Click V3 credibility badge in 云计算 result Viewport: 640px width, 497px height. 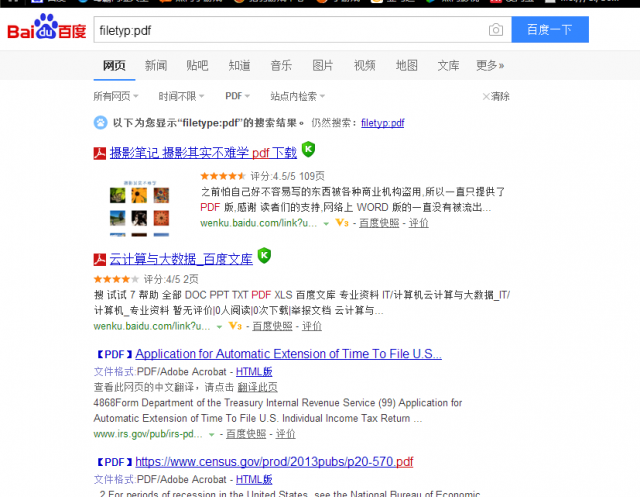click(x=235, y=326)
